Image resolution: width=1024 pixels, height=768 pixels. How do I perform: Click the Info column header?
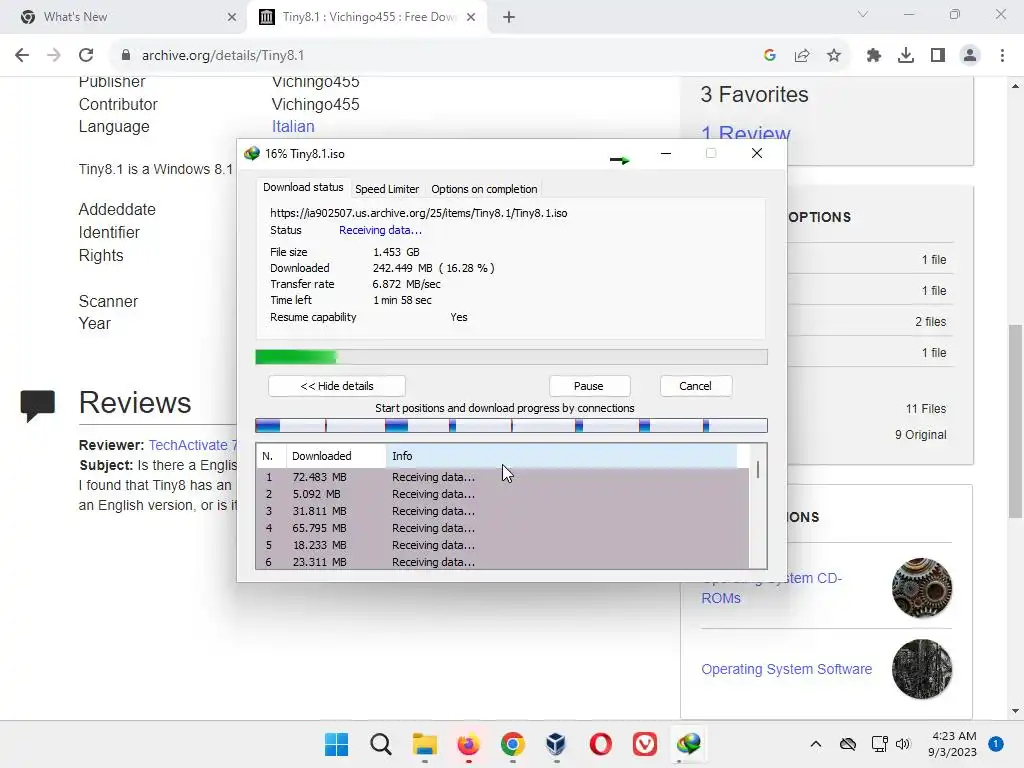(562, 456)
